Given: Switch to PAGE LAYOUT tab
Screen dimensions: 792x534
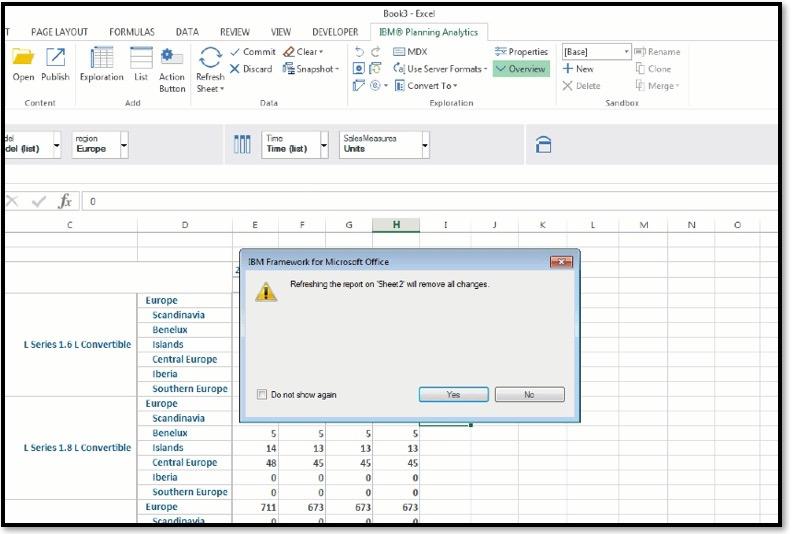Looking at the screenshot, I should tap(60, 32).
